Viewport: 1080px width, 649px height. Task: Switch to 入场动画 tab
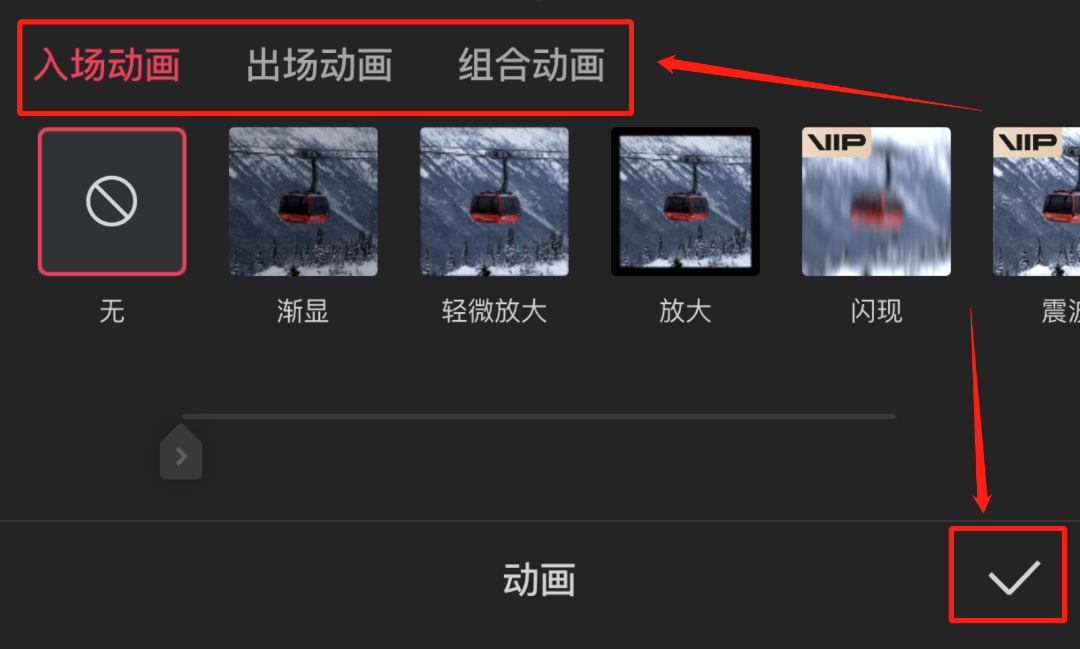[x=107, y=65]
